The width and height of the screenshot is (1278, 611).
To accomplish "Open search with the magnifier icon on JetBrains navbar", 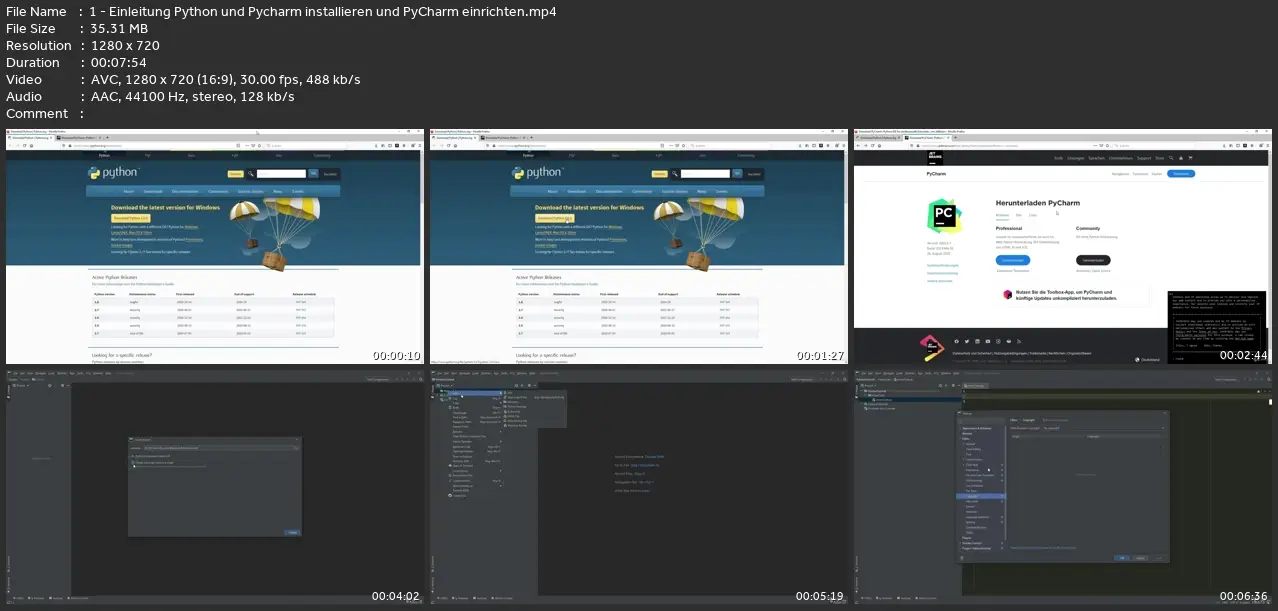I will 1171,158.
